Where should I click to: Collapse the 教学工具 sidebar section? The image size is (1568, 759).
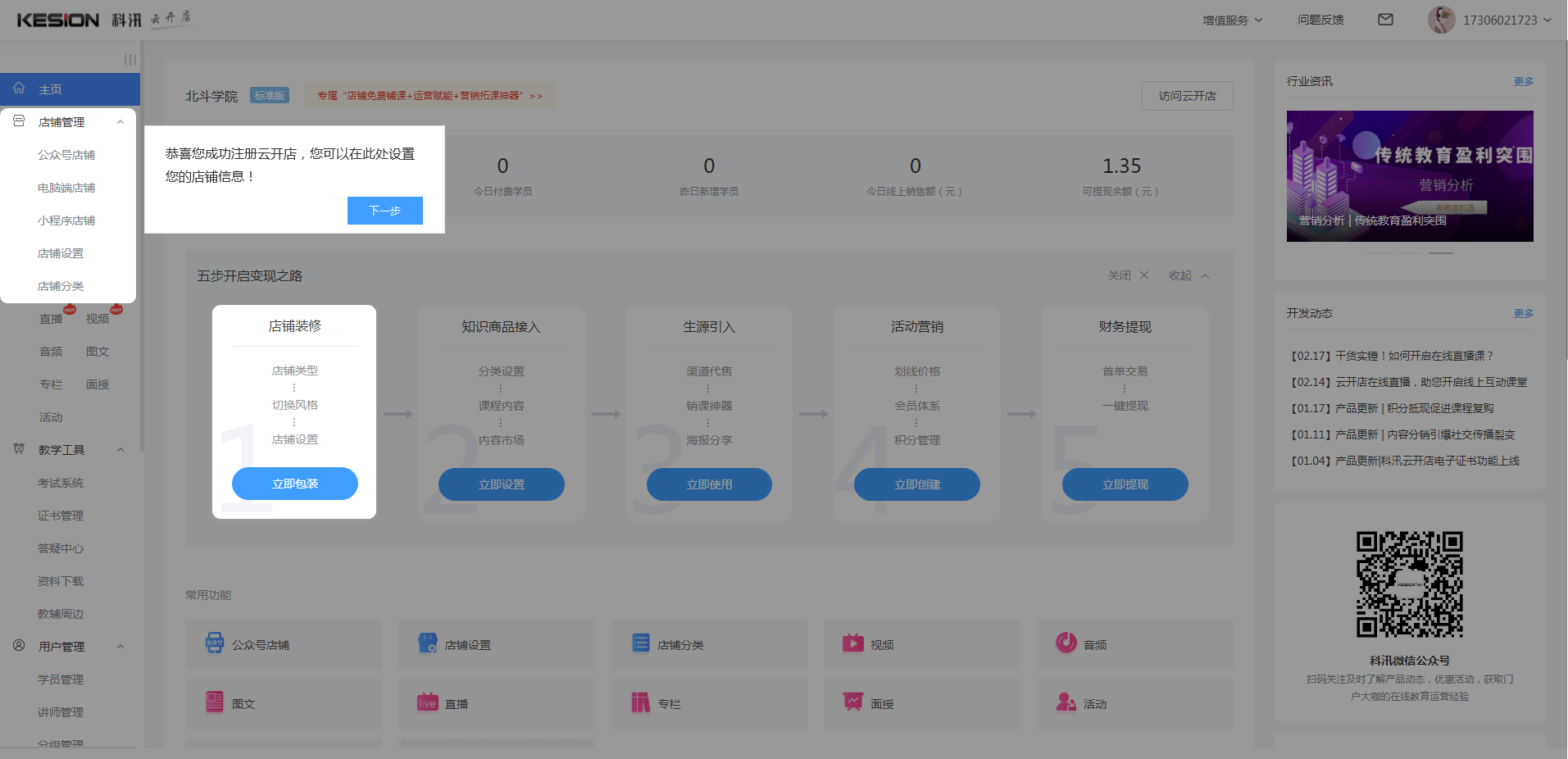120,450
